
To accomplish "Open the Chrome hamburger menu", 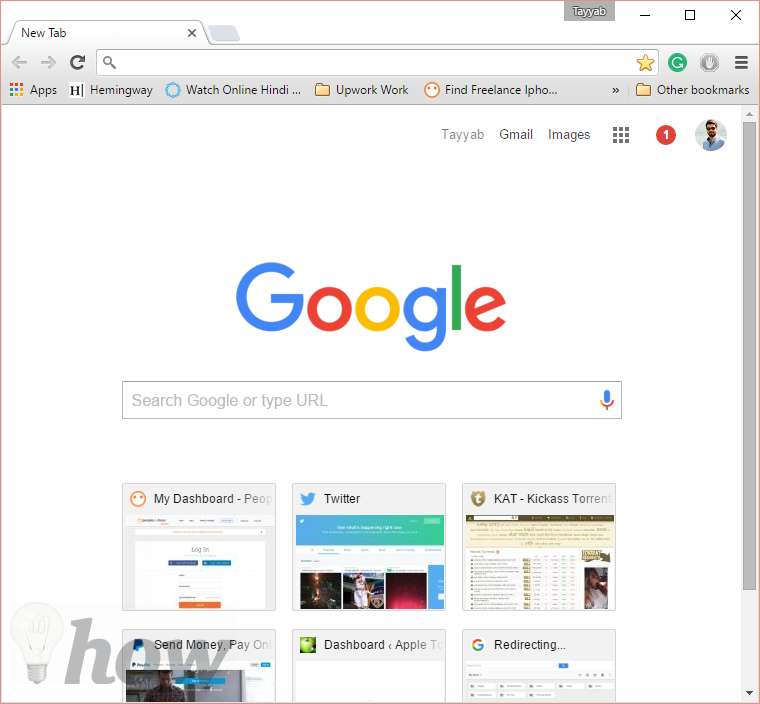I will (741, 63).
